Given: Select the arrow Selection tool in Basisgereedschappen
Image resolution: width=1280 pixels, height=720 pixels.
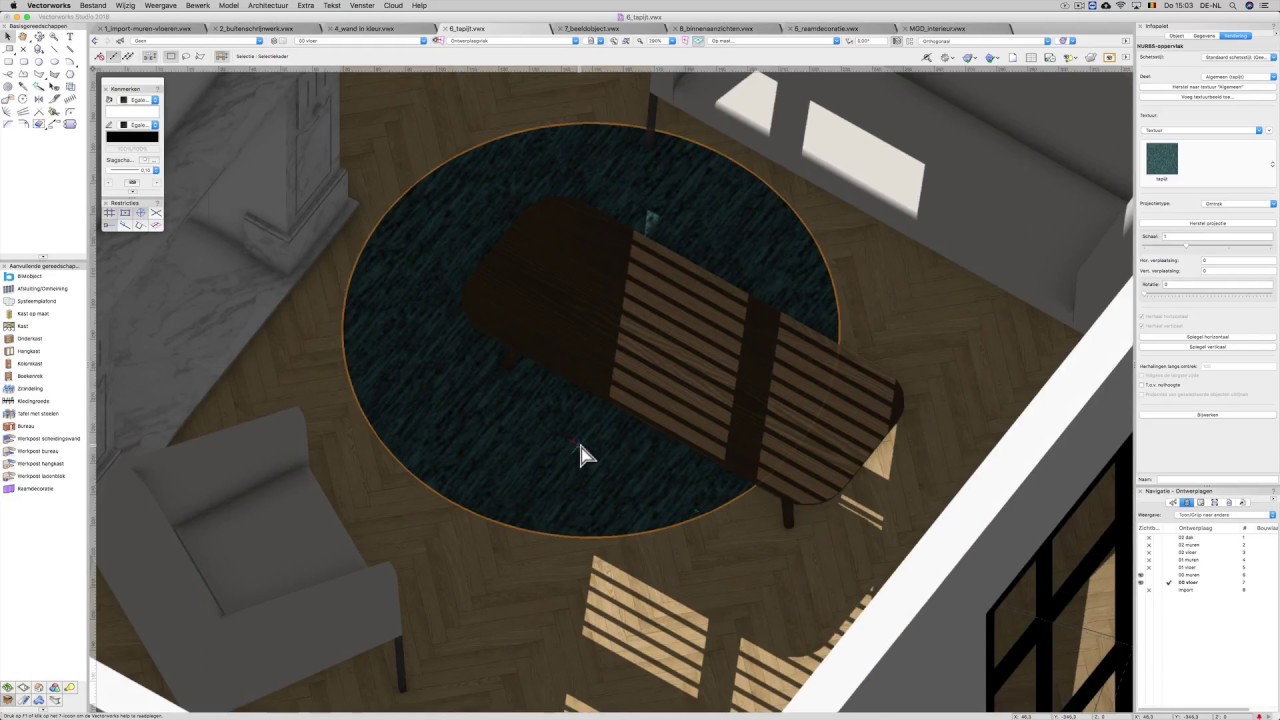Looking at the screenshot, I should pyautogui.click(x=8, y=36).
